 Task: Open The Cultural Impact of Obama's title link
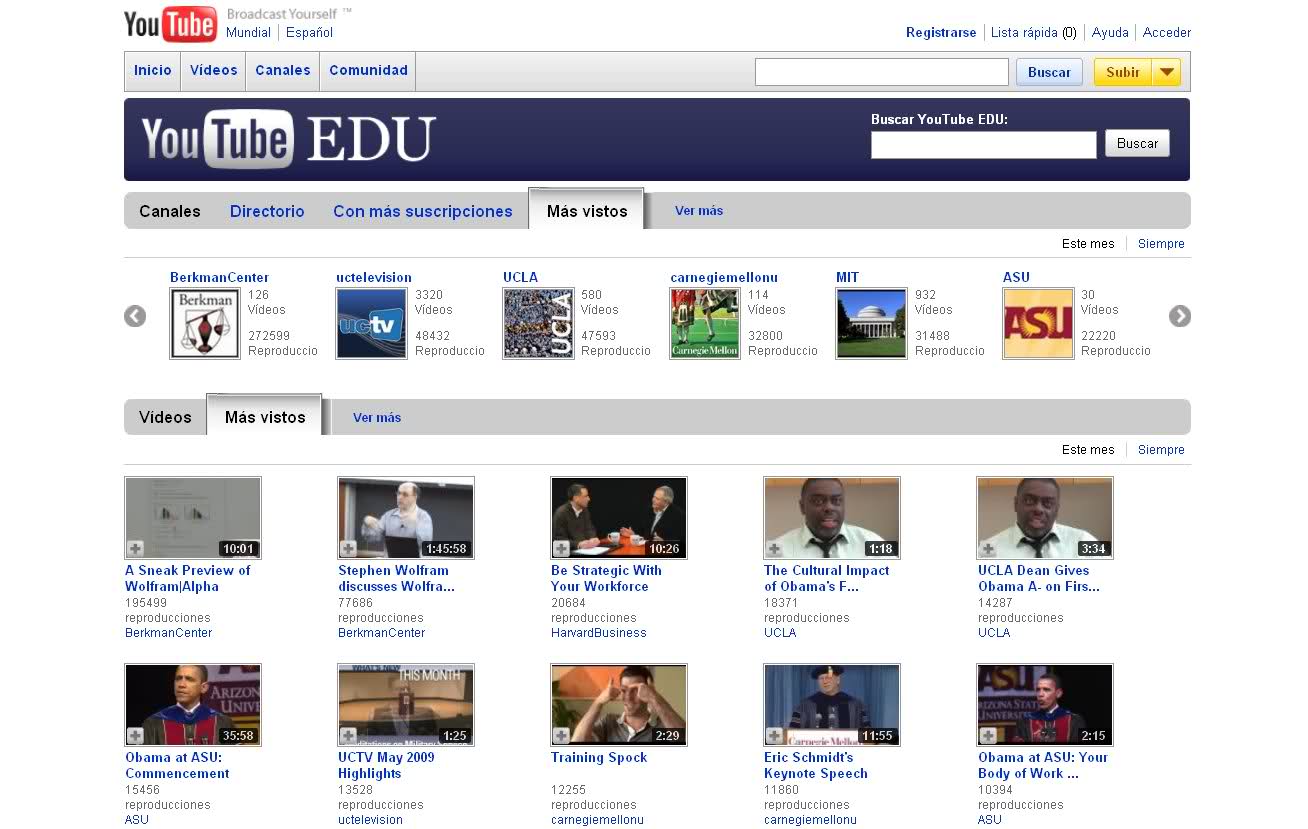tap(827, 579)
